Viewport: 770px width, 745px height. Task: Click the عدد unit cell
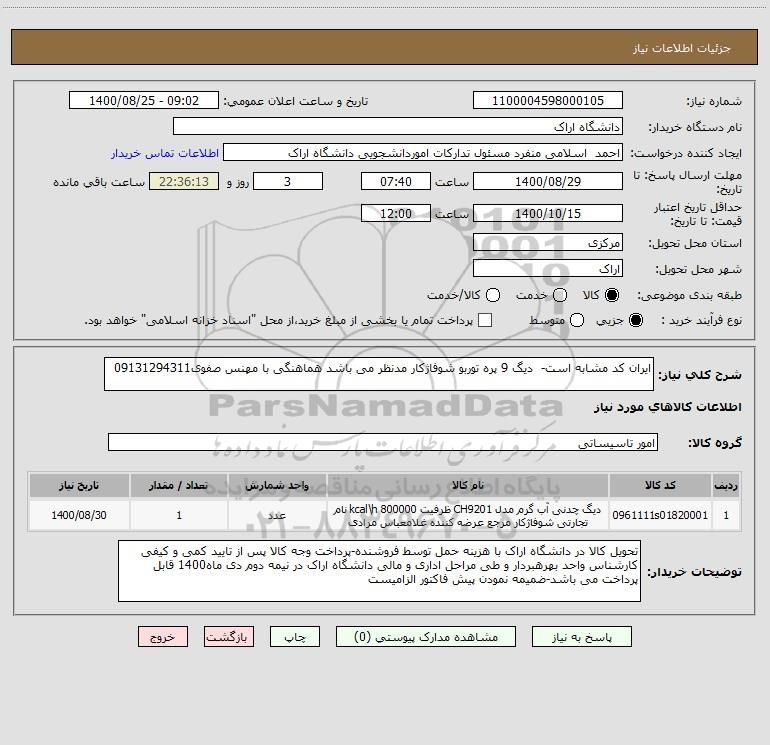(x=277, y=515)
